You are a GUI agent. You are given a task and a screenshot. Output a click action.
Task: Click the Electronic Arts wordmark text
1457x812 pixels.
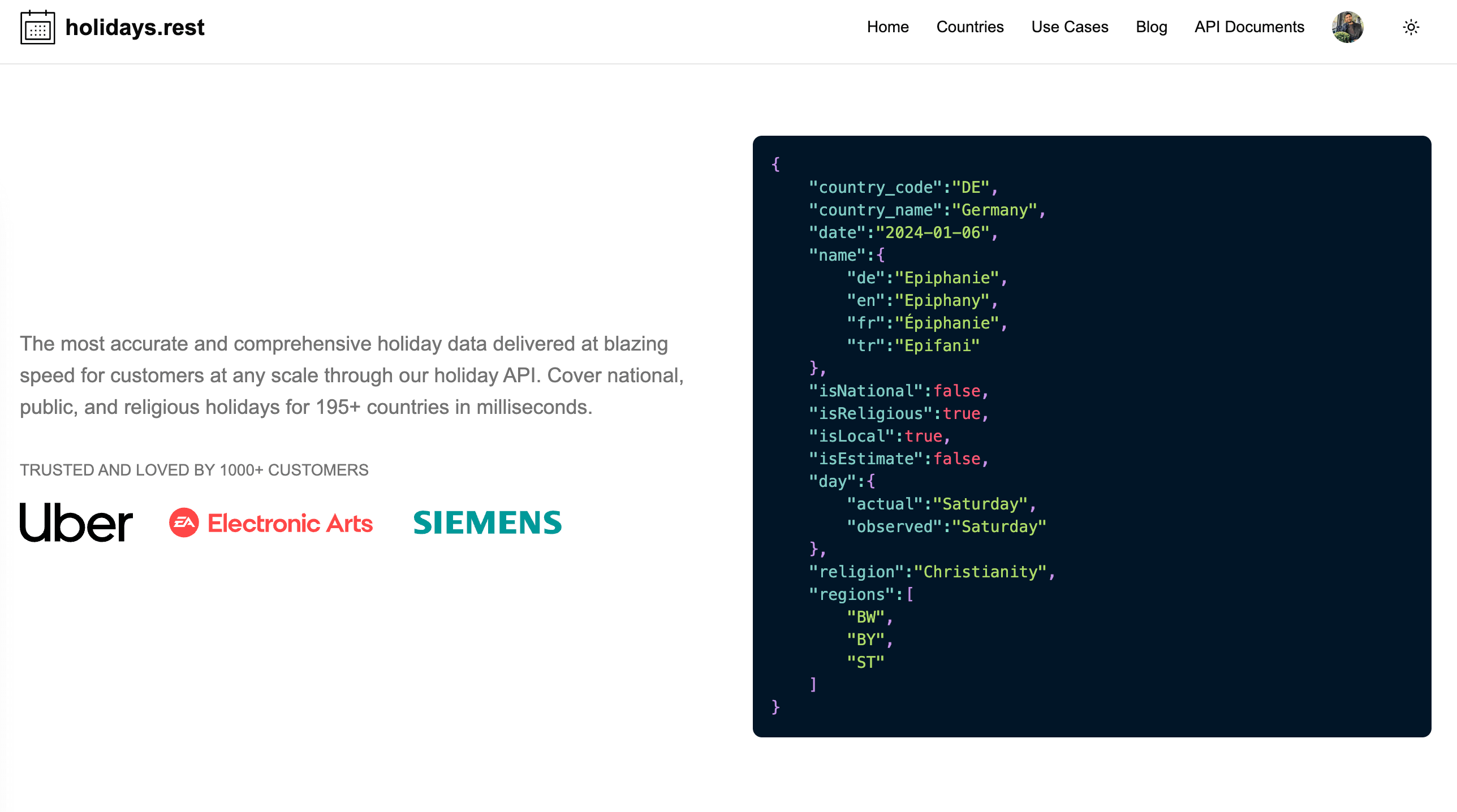[290, 523]
